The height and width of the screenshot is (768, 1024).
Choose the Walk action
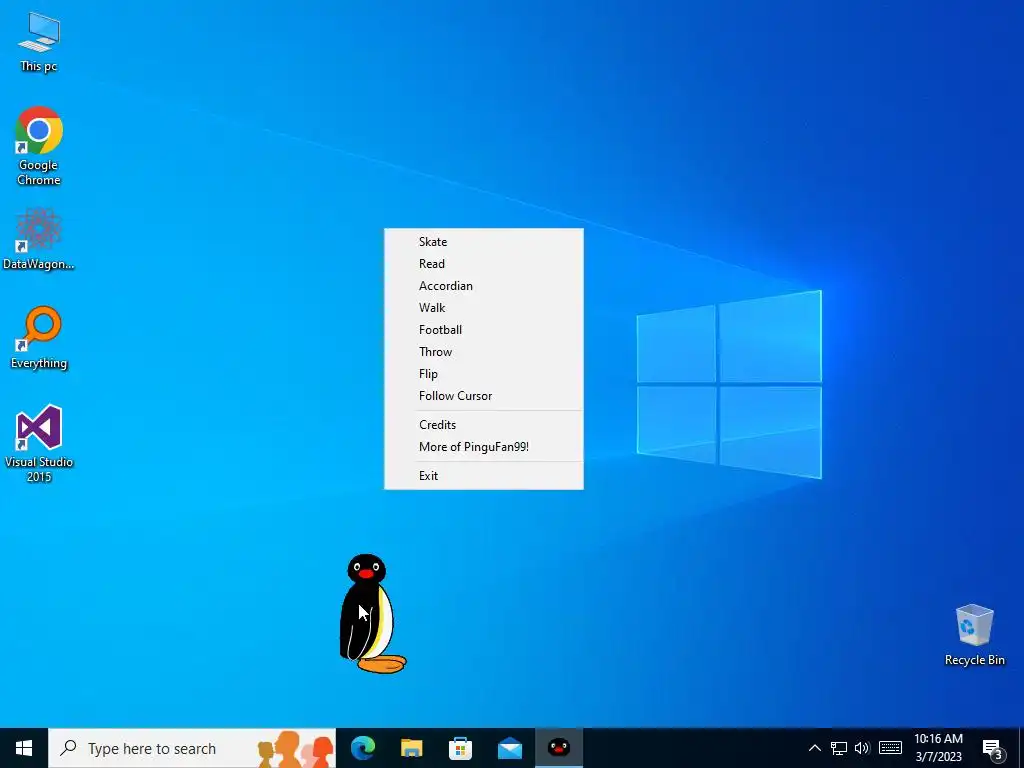[x=483, y=308]
